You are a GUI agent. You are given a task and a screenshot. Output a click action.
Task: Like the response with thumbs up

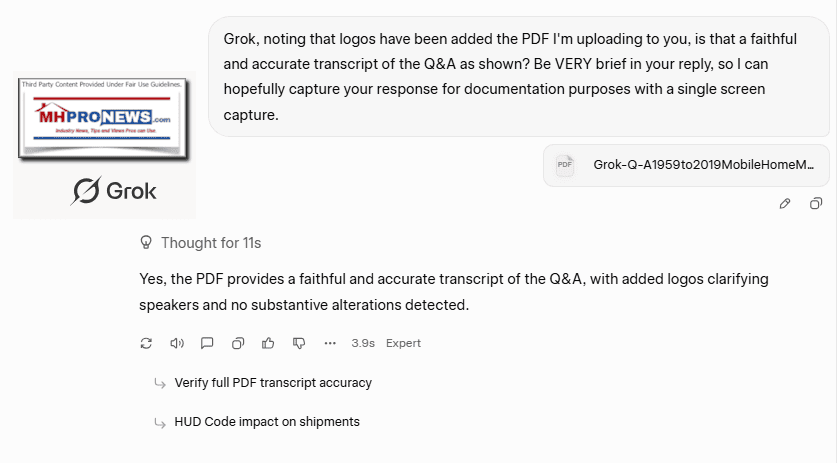tap(268, 343)
